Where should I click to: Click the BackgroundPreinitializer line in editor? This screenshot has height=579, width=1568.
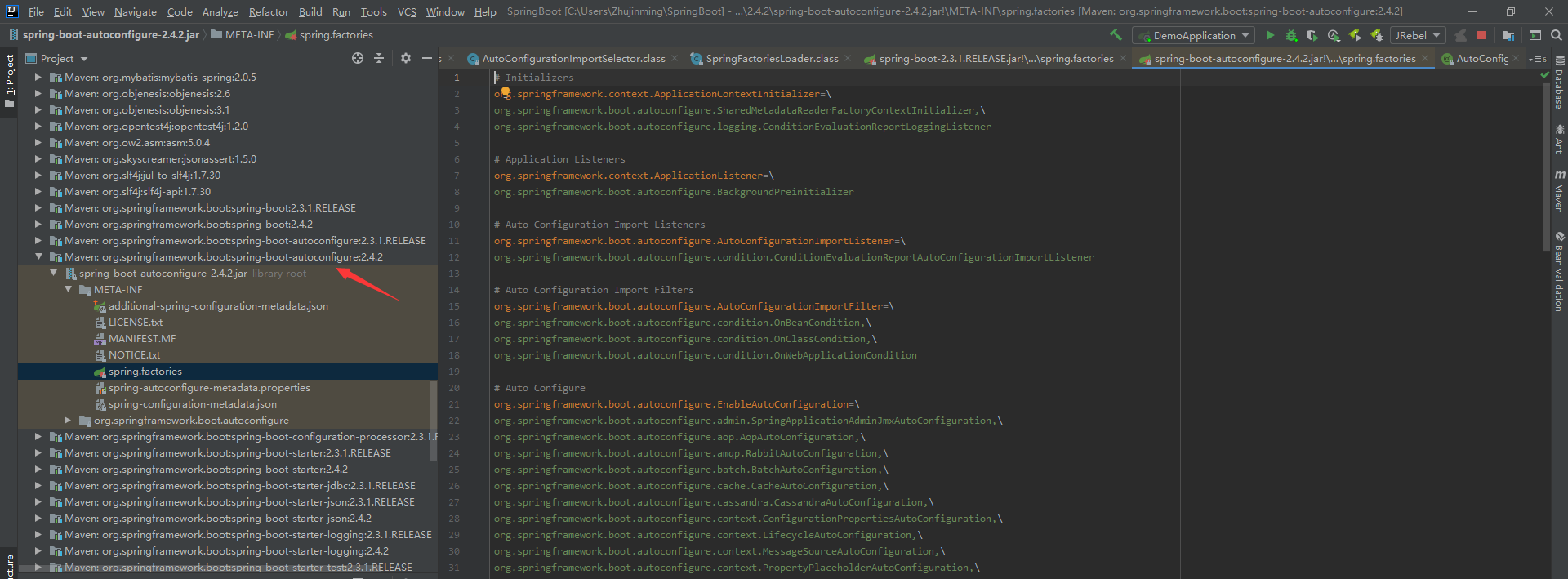673,191
